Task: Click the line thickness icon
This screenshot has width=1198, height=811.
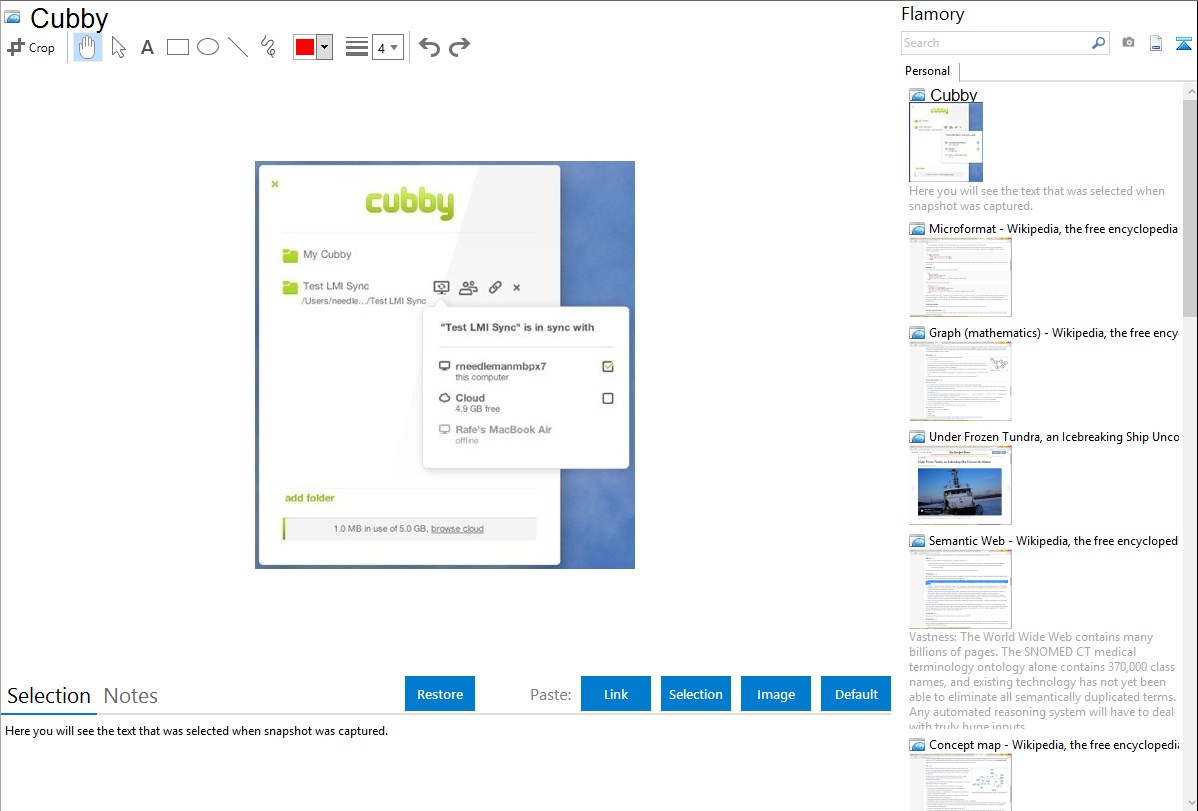Action: pyautogui.click(x=356, y=47)
